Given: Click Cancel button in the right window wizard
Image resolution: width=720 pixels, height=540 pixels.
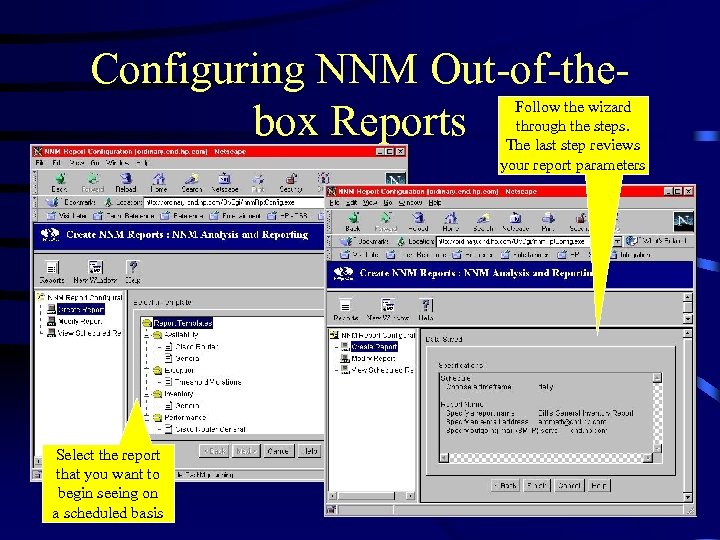Looking at the screenshot, I should pos(569,485).
